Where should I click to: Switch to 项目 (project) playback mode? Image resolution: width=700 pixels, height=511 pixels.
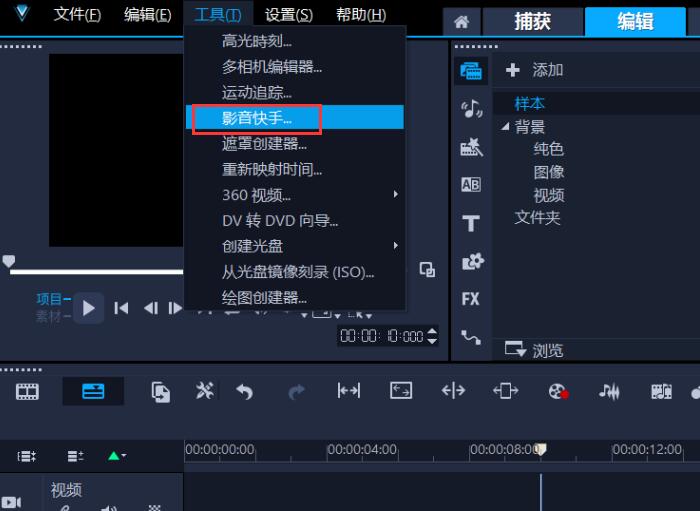(x=51, y=298)
